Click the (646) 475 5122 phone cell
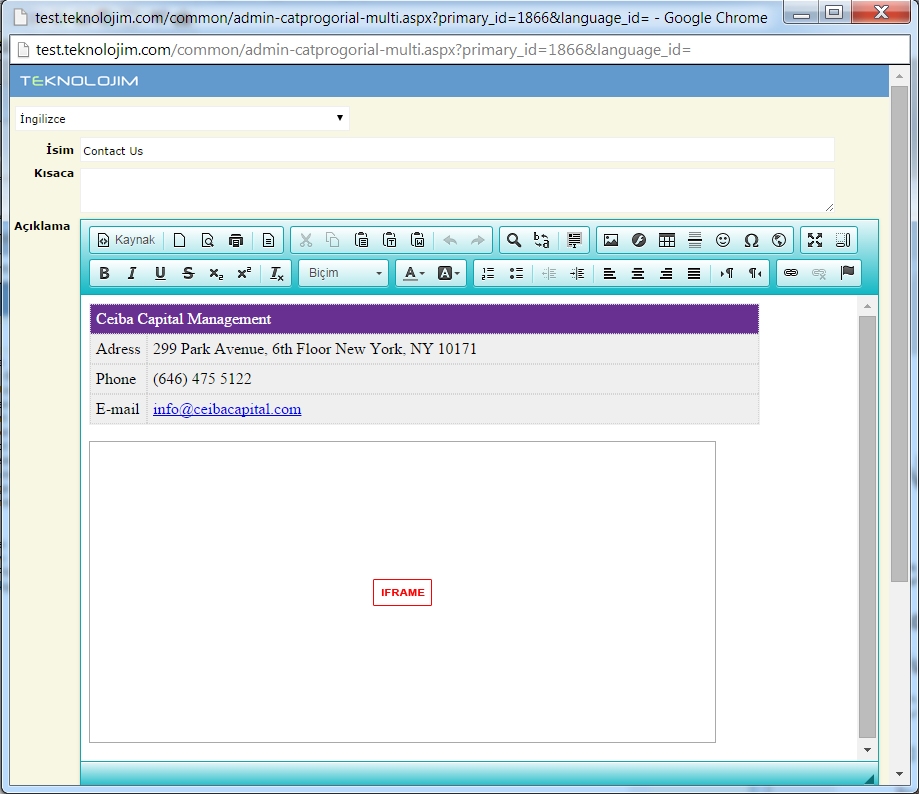The width and height of the screenshot is (919, 794). coord(452,379)
